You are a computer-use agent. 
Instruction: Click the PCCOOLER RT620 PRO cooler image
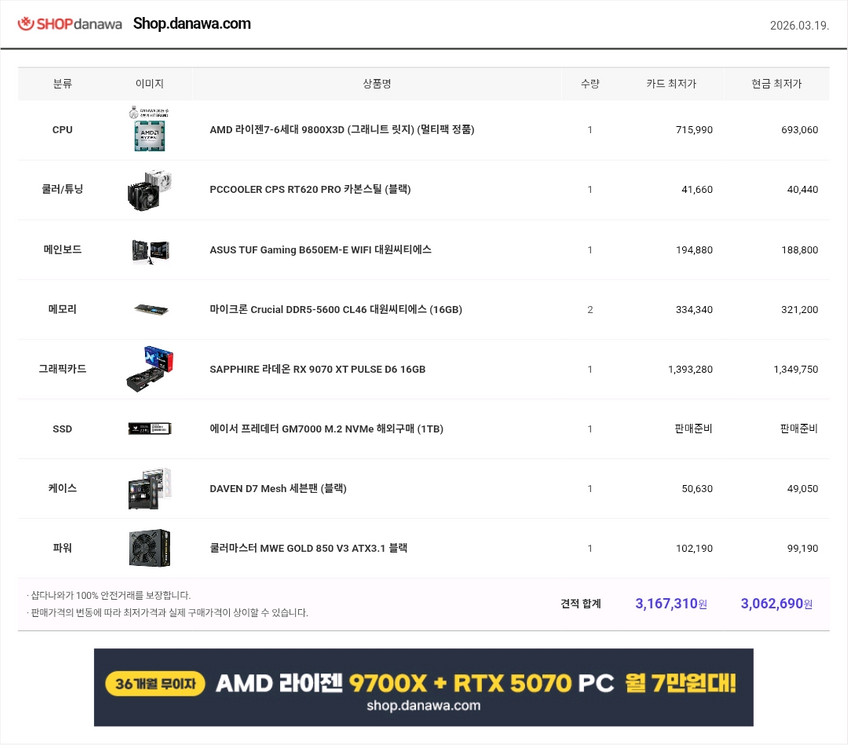coord(149,189)
